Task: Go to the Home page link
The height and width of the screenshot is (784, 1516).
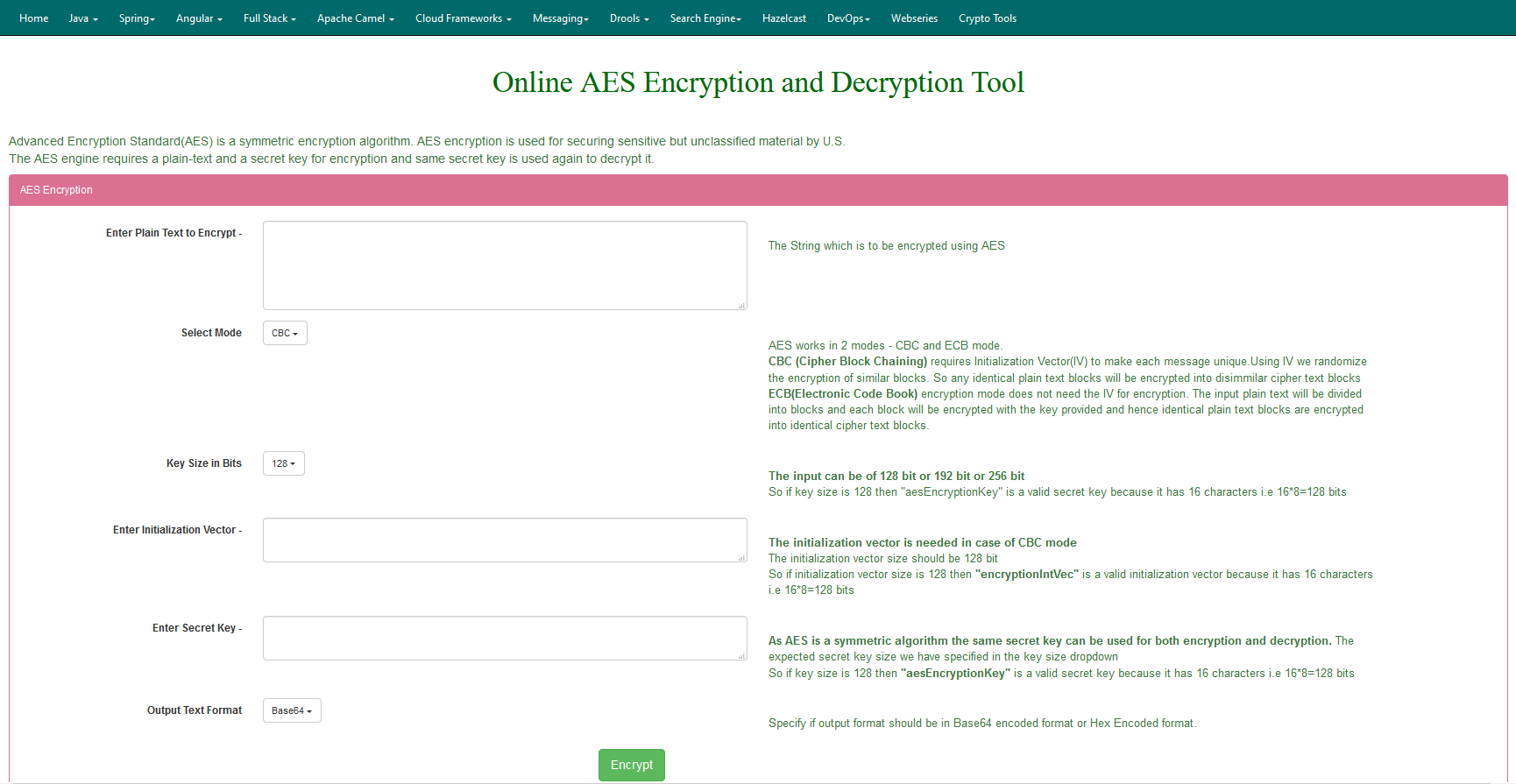Action: 34,18
